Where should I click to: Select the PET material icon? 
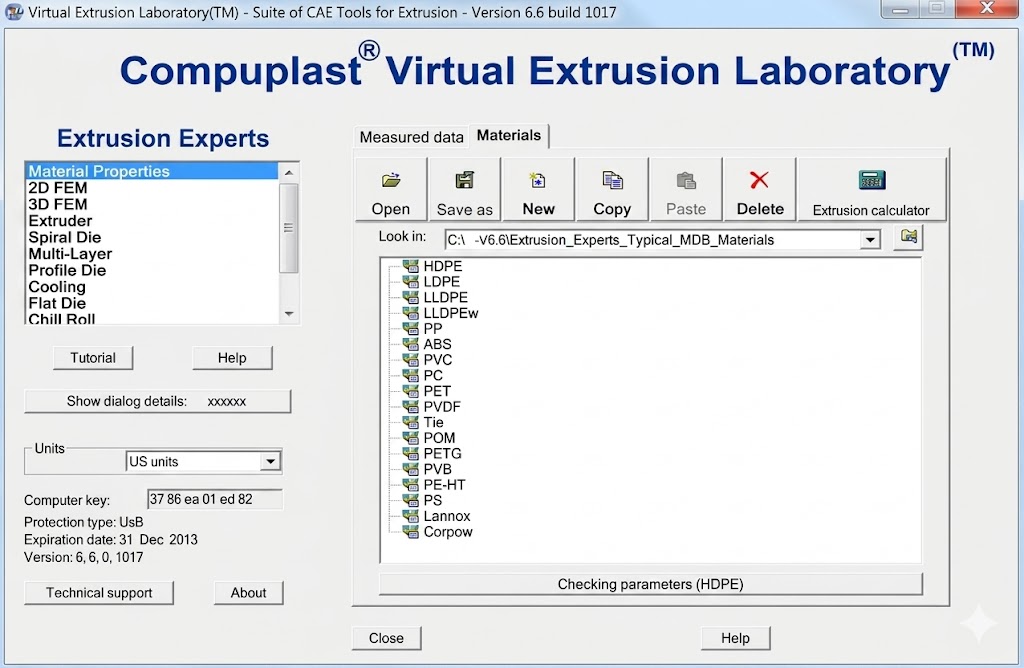click(x=411, y=392)
